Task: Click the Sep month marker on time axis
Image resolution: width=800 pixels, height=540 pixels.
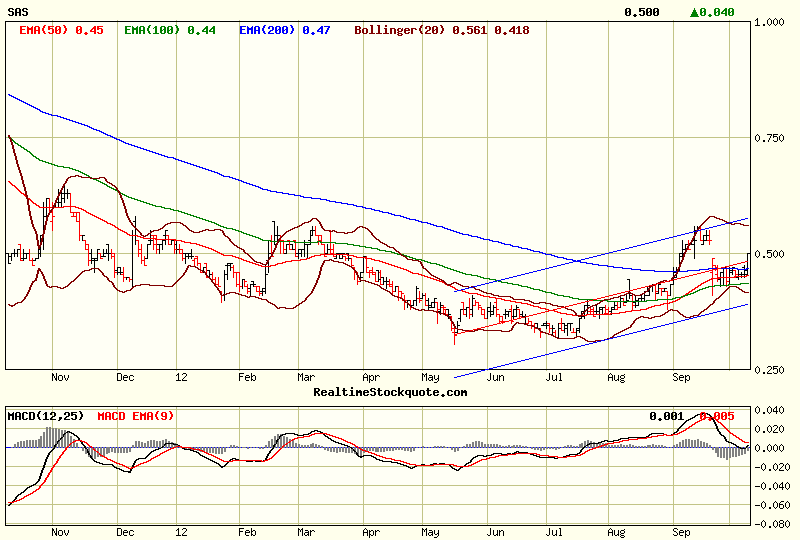Action: pyautogui.click(x=681, y=378)
